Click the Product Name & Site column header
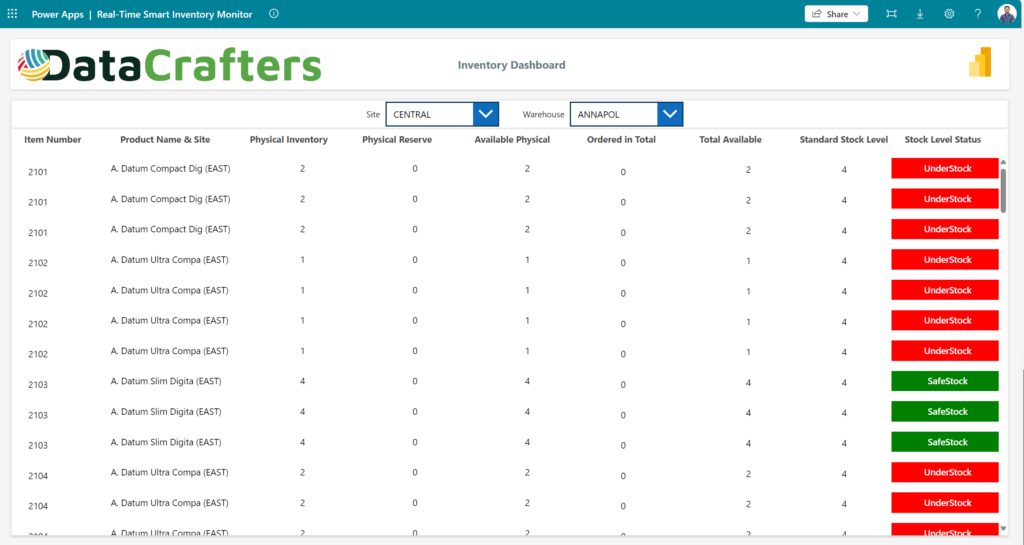This screenshot has height=545, width=1024. pyautogui.click(x=165, y=140)
